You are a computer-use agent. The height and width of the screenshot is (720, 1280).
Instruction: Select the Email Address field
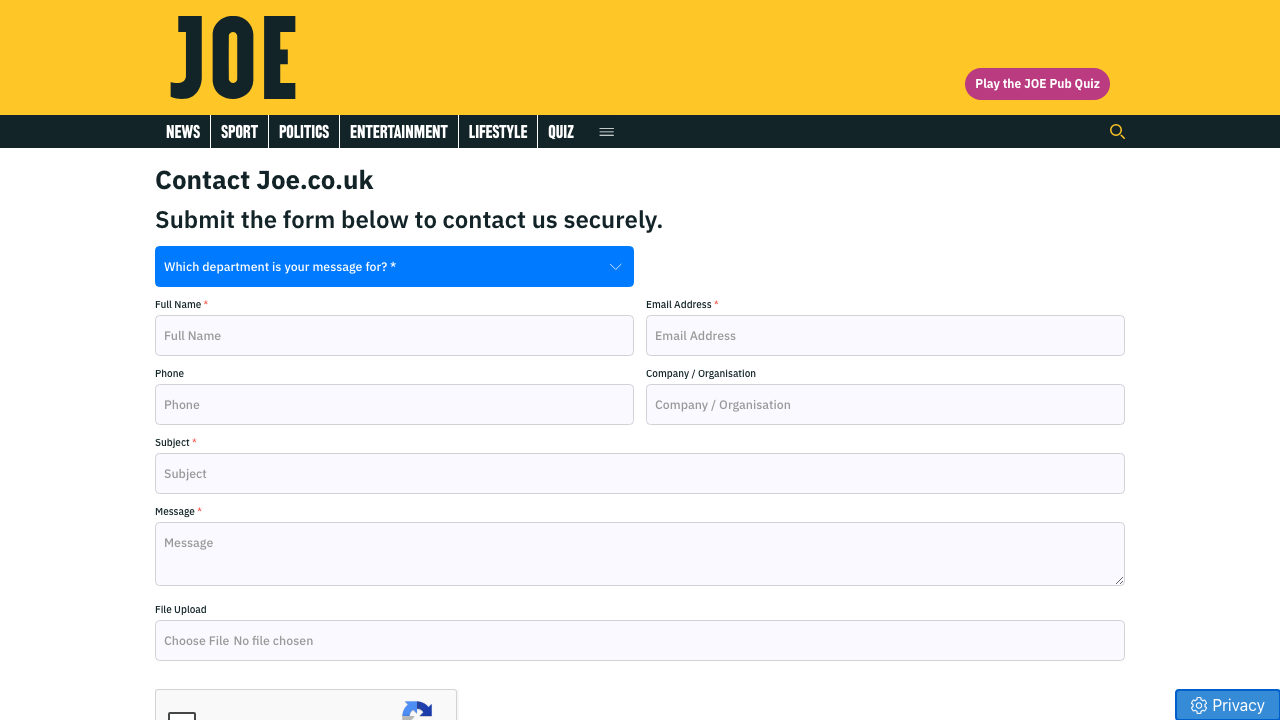tap(884, 335)
